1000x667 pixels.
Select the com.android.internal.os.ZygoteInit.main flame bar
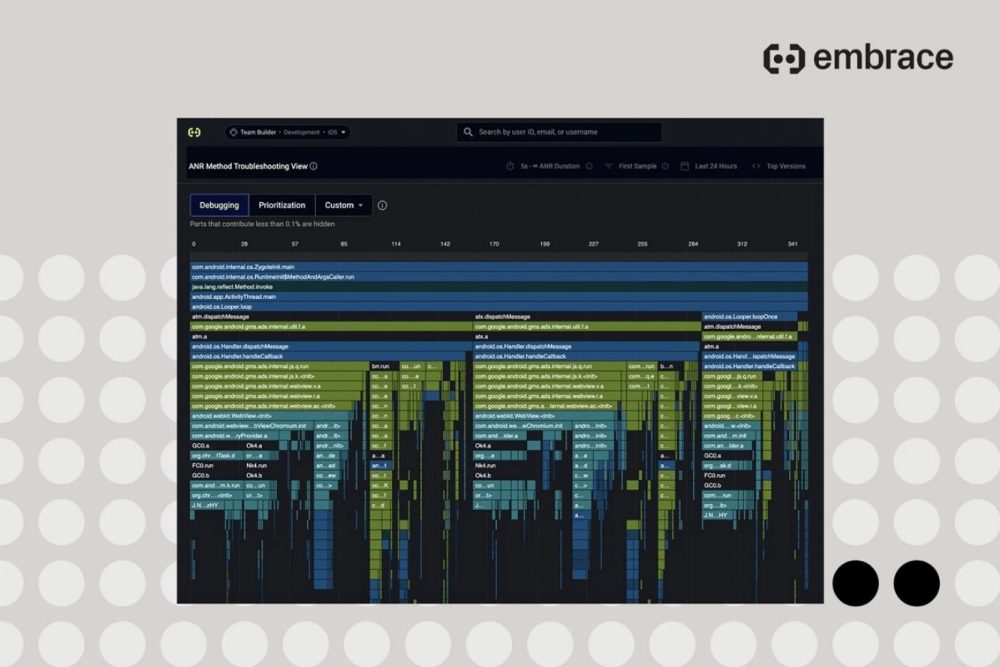point(498,267)
